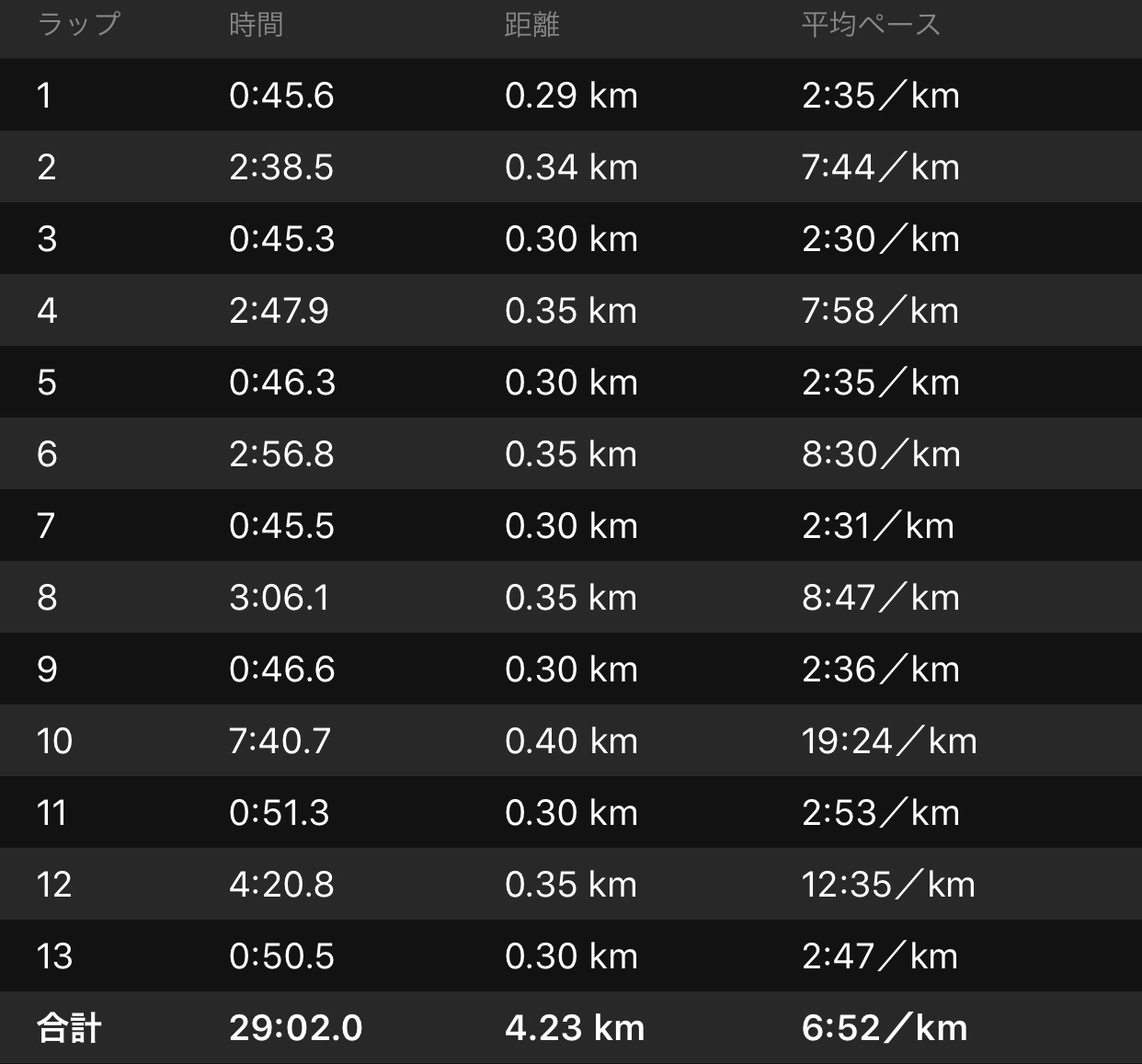
Task: Select lap 1 time 0:45.6
Action: (x=281, y=96)
